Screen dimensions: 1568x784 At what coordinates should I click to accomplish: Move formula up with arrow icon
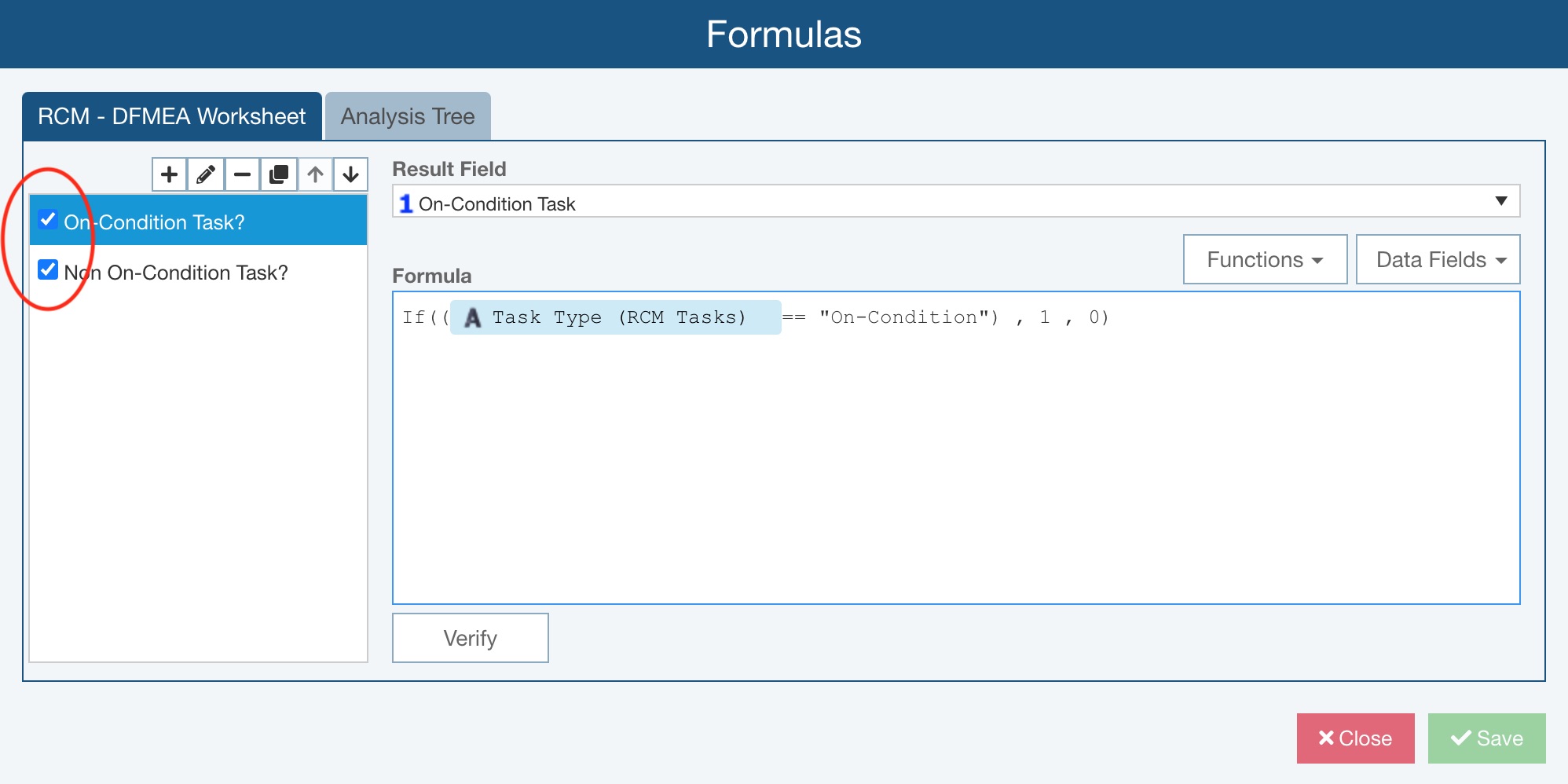315,174
